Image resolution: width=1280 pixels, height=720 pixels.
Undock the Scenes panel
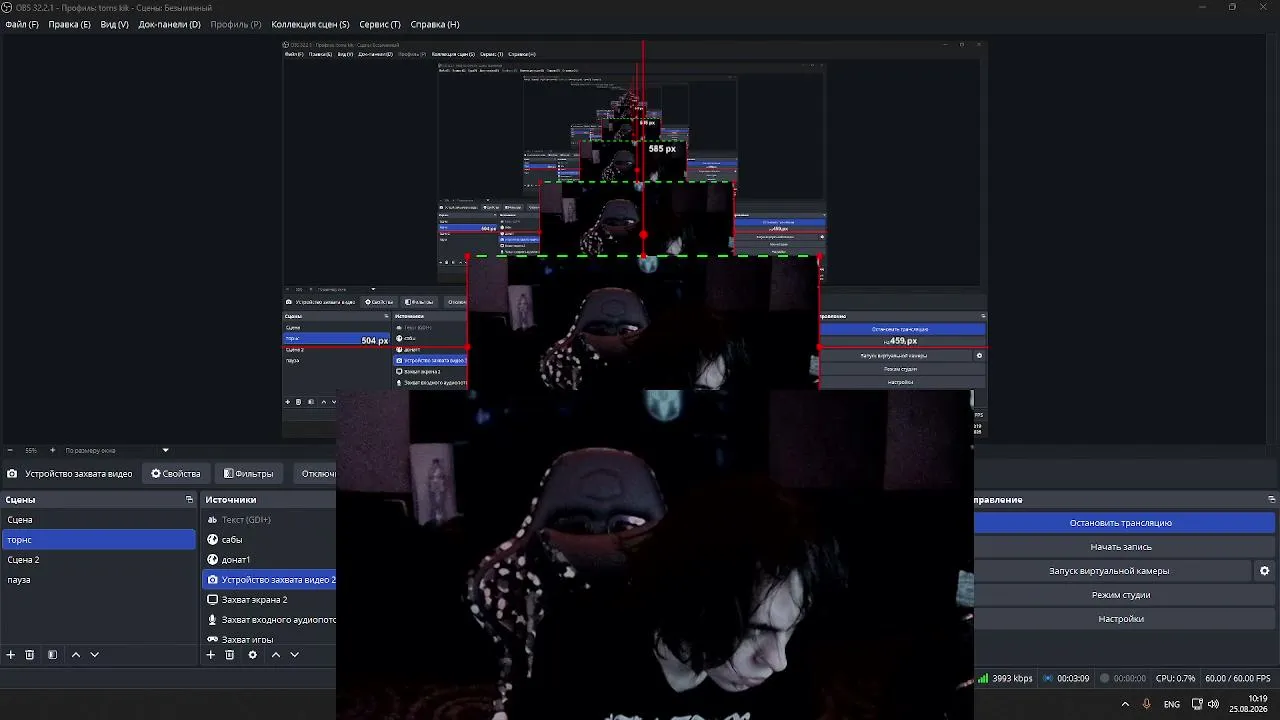click(189, 499)
